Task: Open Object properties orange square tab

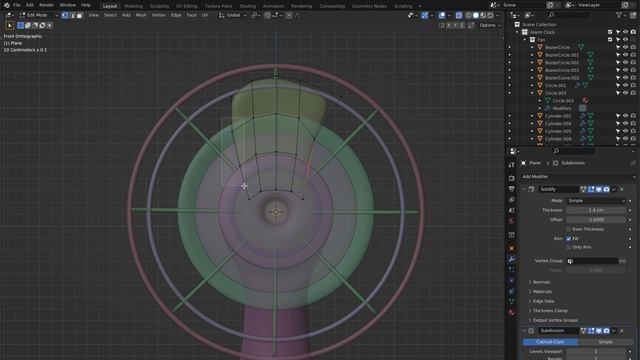Action: 512,248
